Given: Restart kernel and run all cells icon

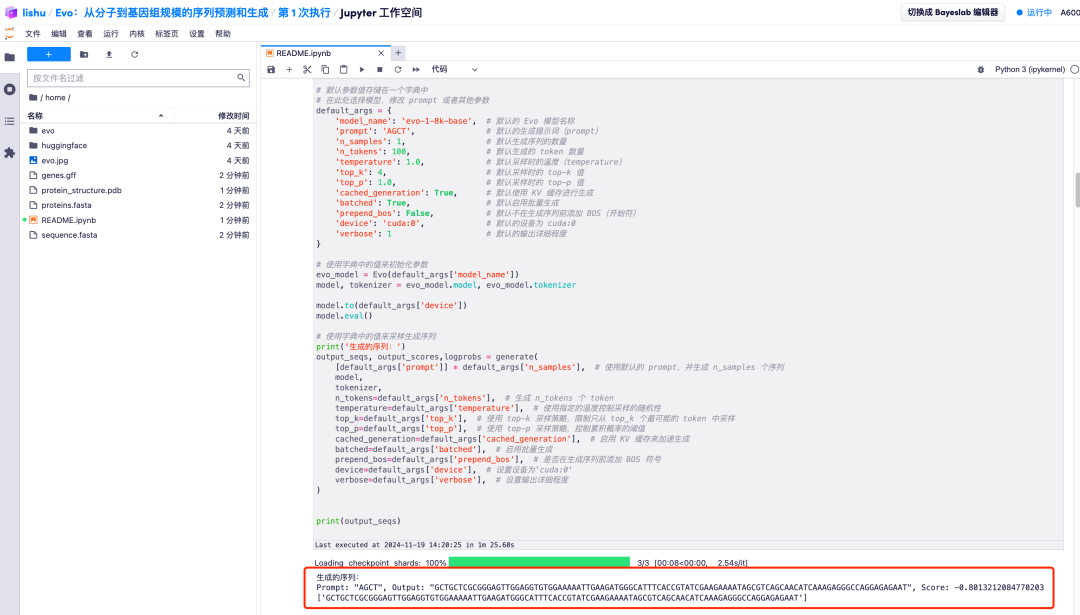Looking at the screenshot, I should [416, 70].
